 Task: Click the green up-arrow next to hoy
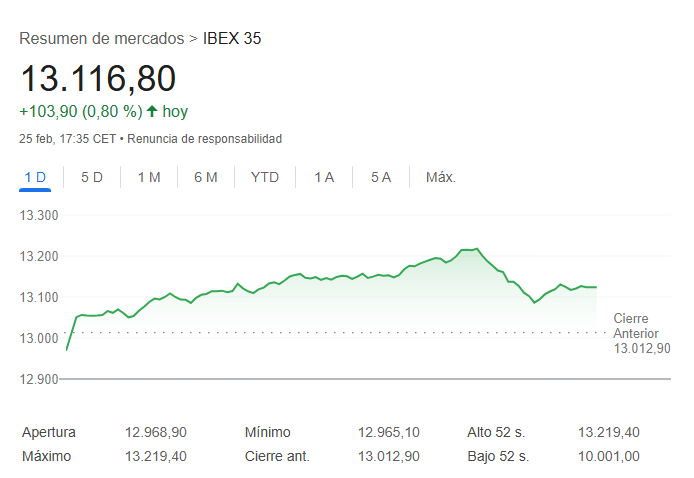coord(152,111)
